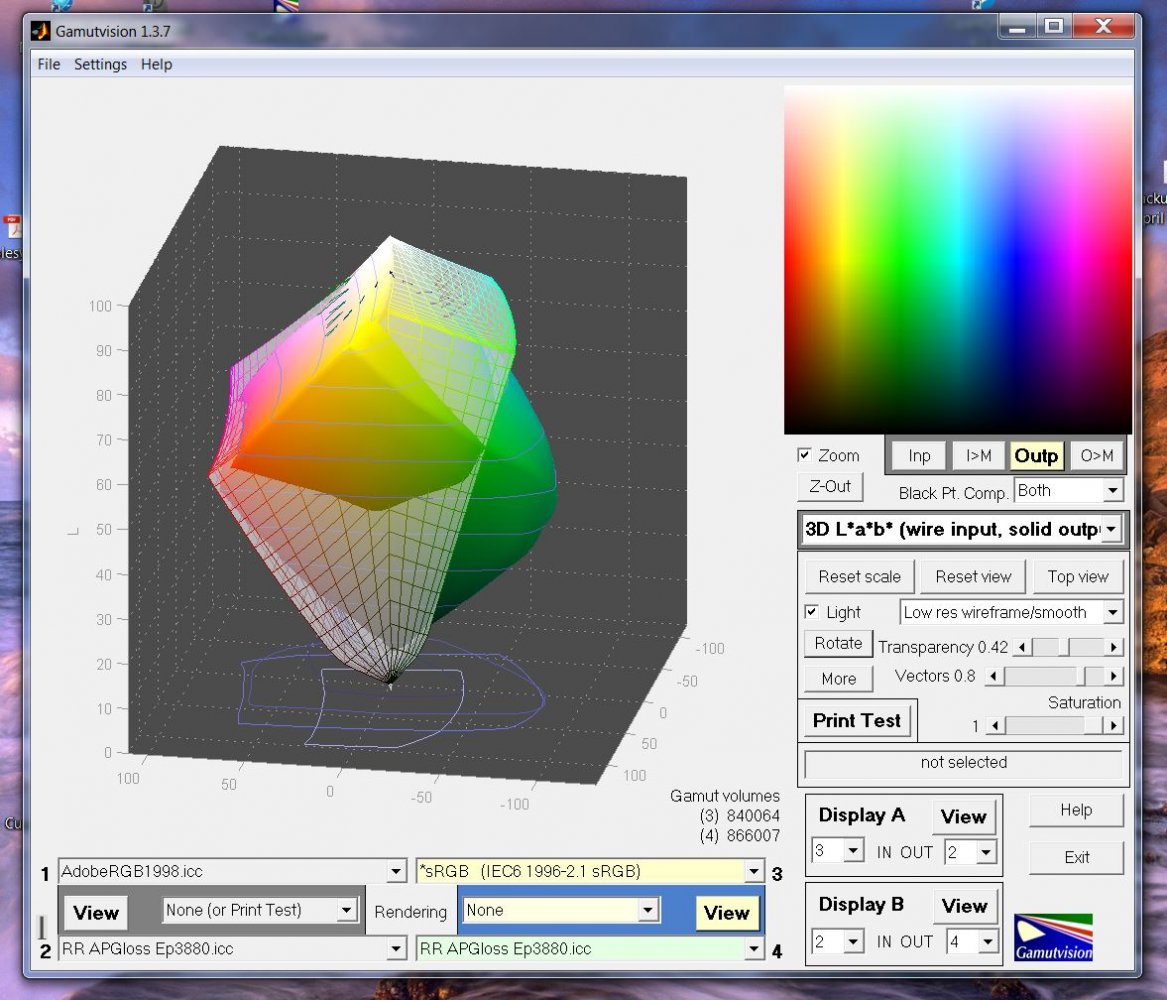Toggle the Light checkbox
This screenshot has height=1000, width=1167.
(813, 612)
